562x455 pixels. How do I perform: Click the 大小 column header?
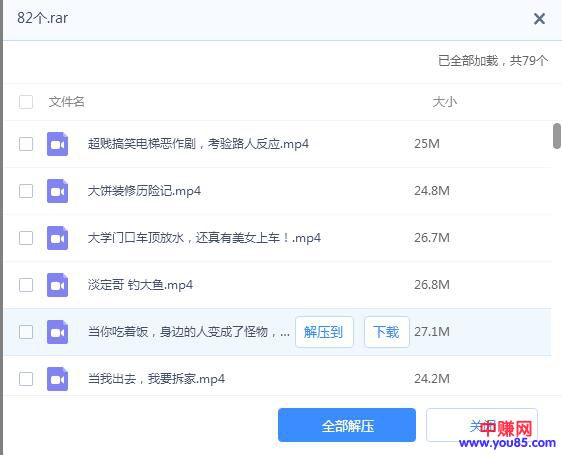(x=444, y=102)
